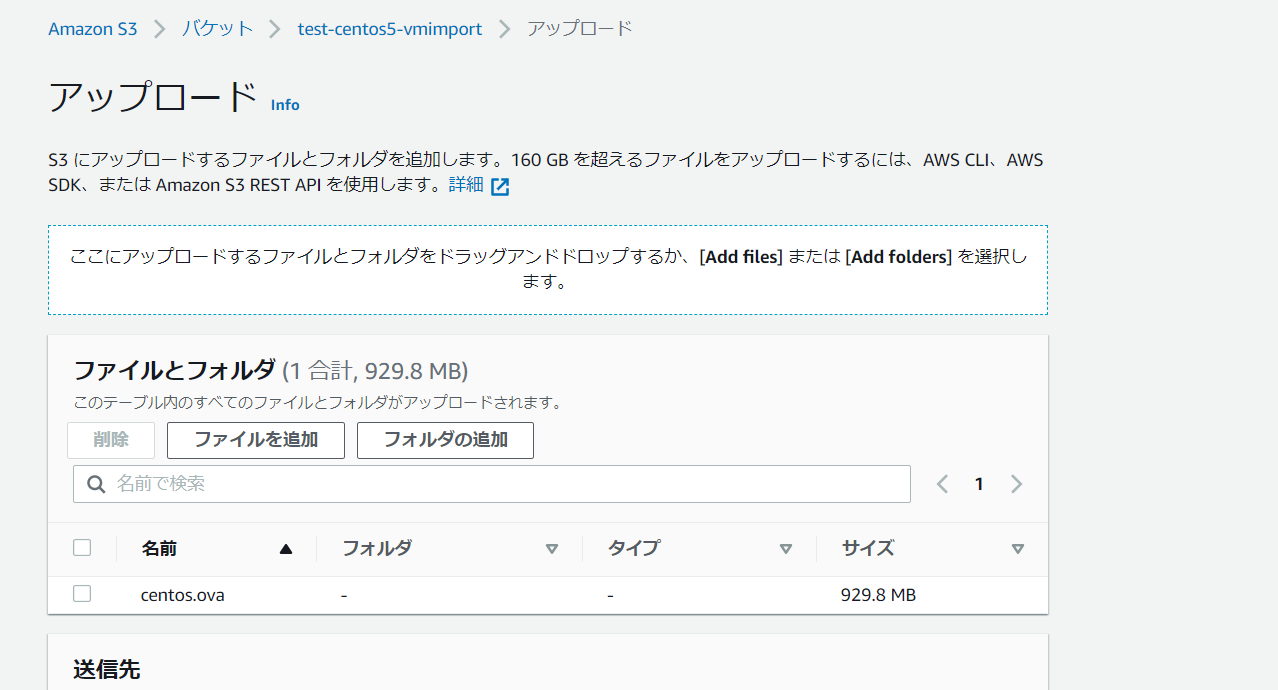
Task: Focus the 名前で検索 search field
Action: pos(500,484)
